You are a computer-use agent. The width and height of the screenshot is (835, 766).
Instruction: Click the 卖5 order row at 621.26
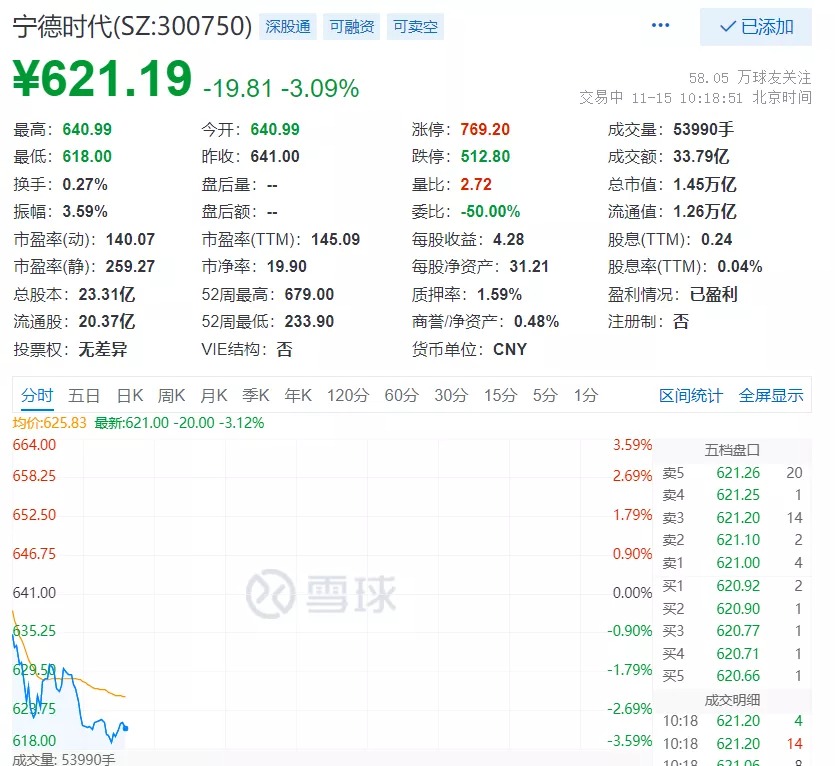(732, 473)
